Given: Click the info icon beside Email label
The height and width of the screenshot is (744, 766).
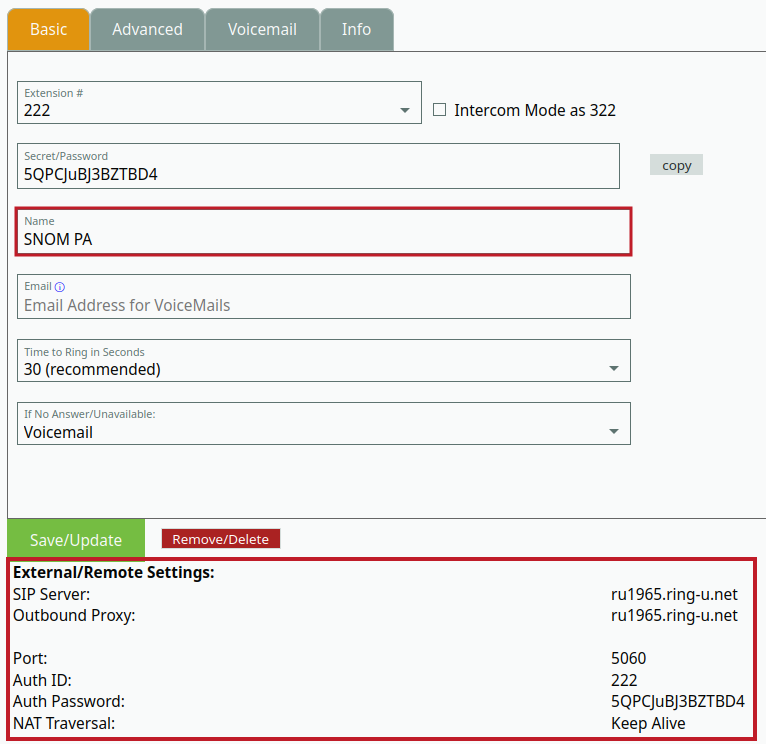Looking at the screenshot, I should pyautogui.click(x=60, y=287).
